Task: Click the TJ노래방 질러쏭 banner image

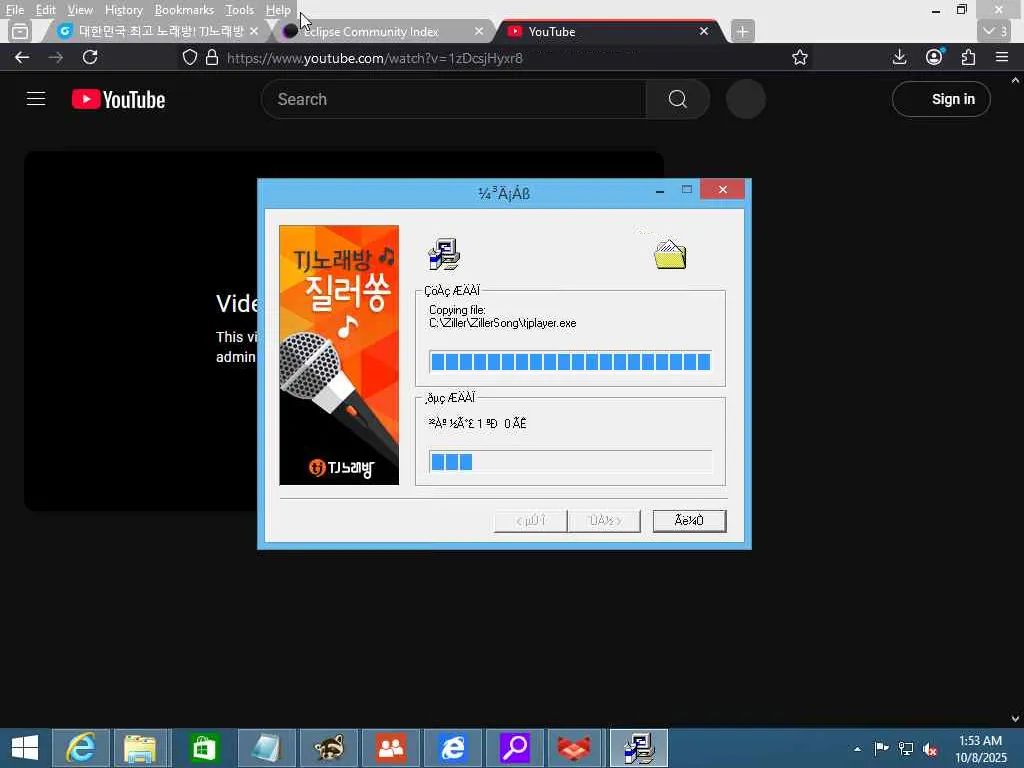Action: coord(339,355)
